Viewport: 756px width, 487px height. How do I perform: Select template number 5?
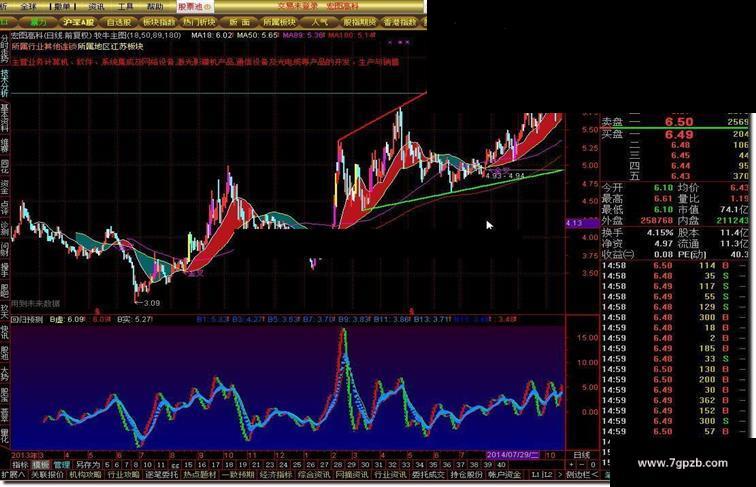point(107,465)
